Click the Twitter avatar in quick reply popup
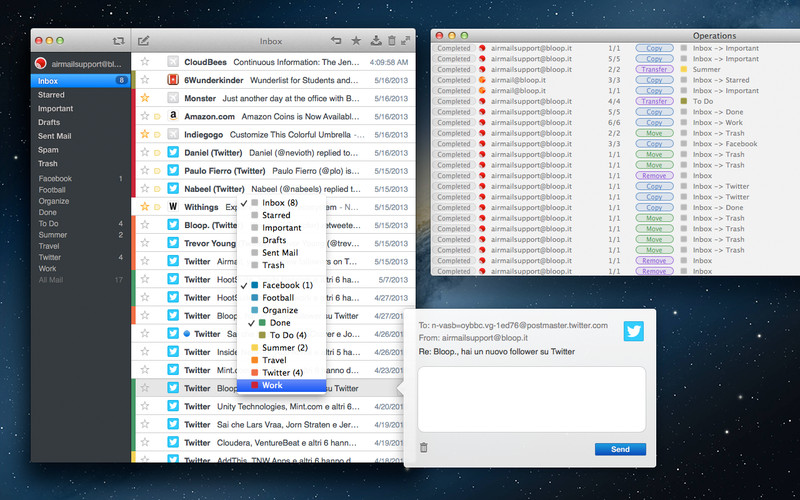The image size is (800, 500). 634,331
